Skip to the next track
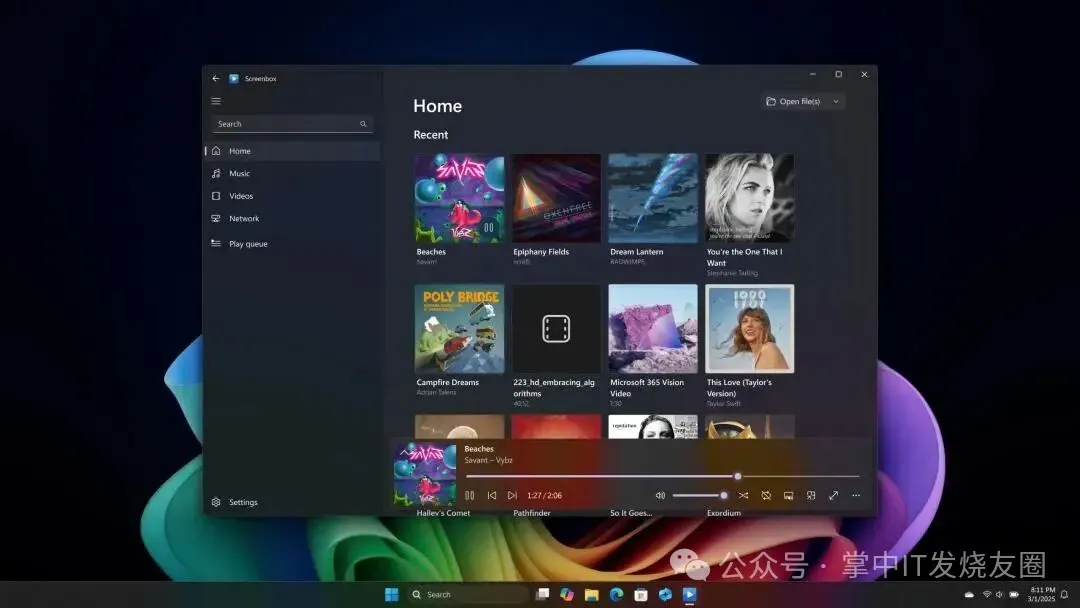The height and width of the screenshot is (608, 1080). (x=512, y=495)
